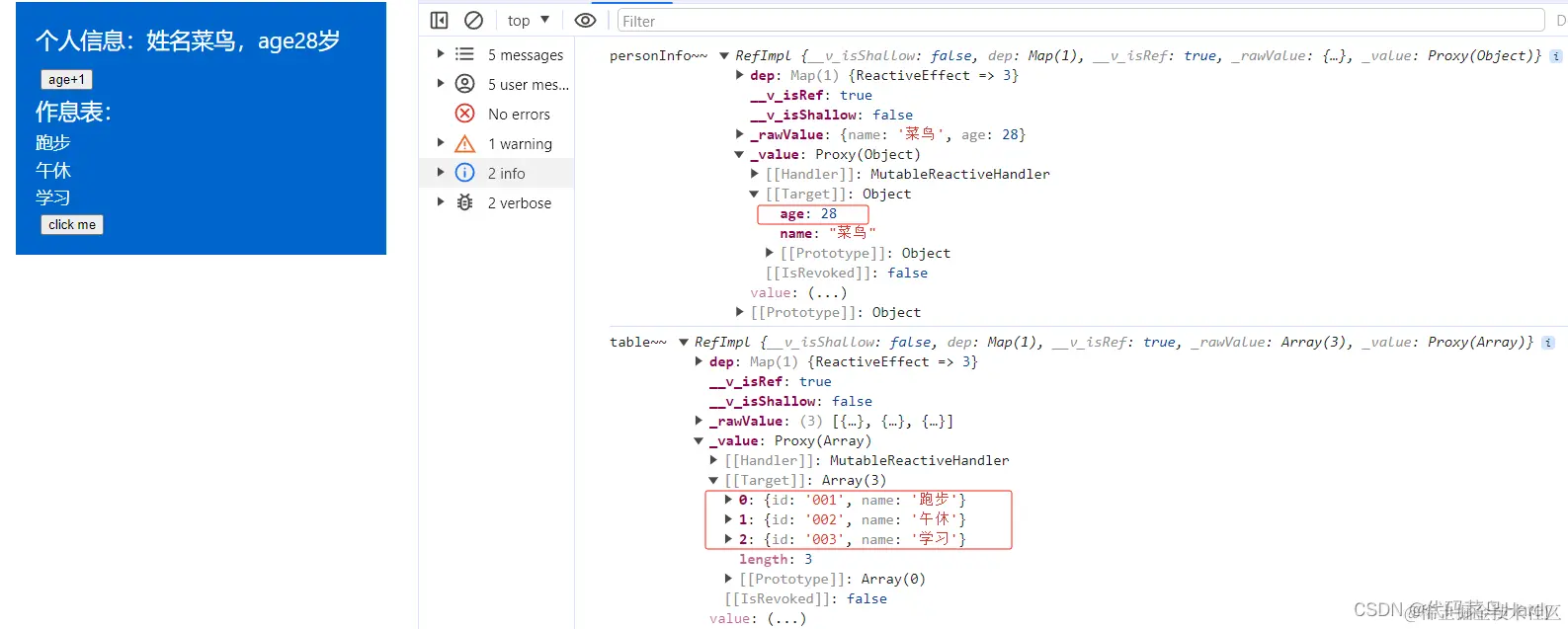Select the user messages person icon
The image size is (1568, 629).
click(x=464, y=84)
